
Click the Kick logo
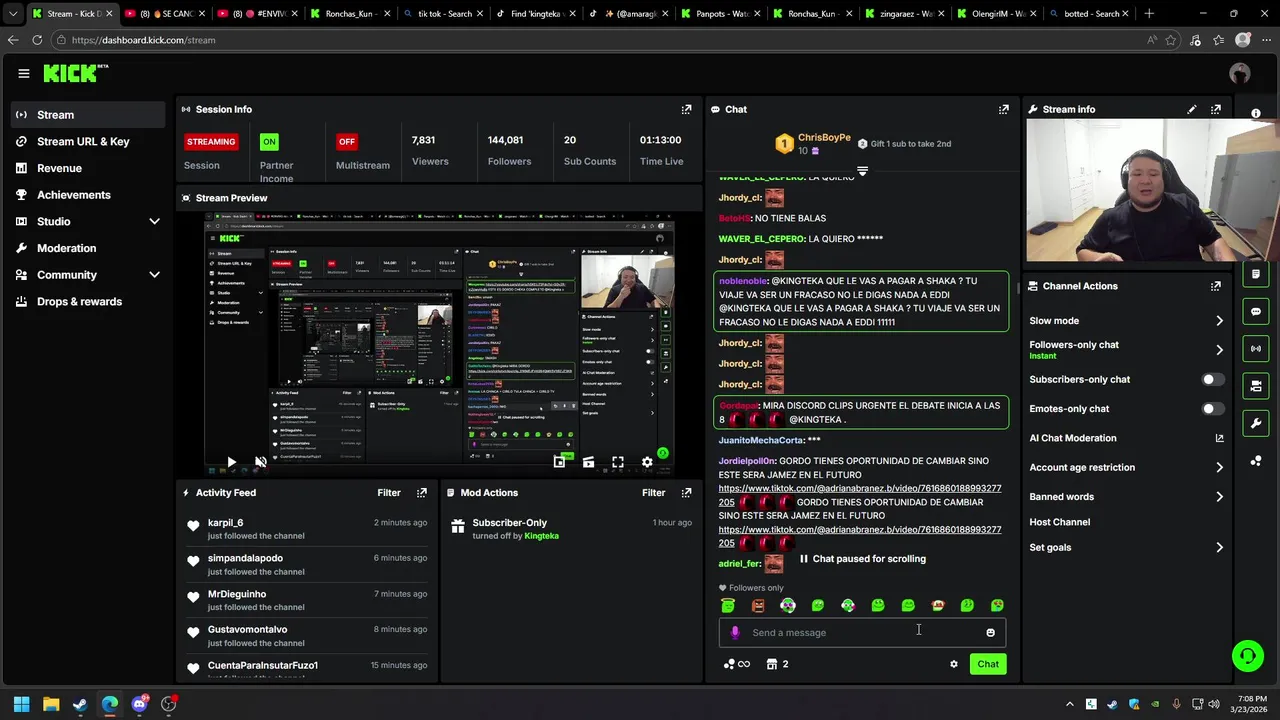click(x=75, y=73)
